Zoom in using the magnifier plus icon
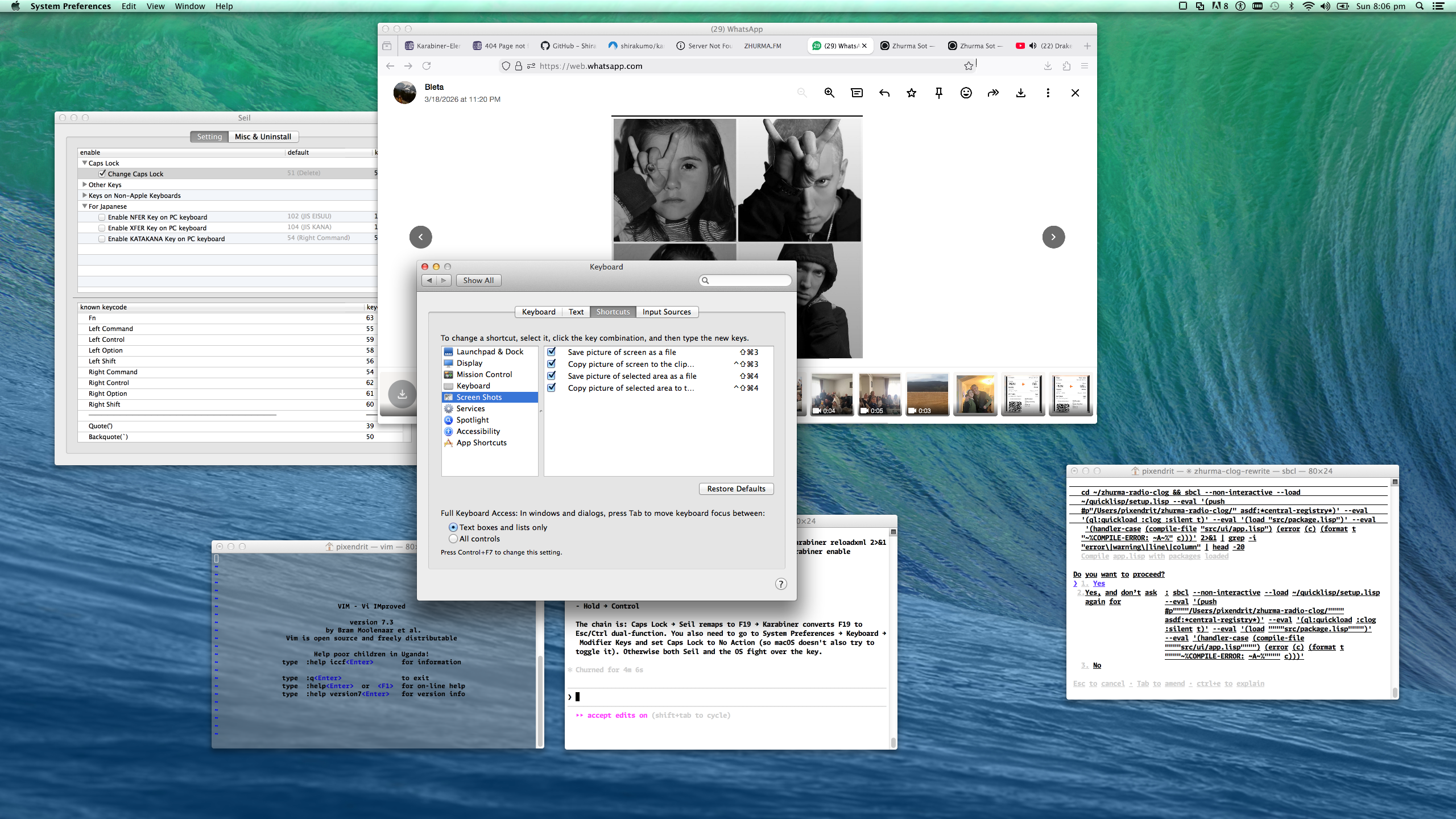 tap(829, 93)
